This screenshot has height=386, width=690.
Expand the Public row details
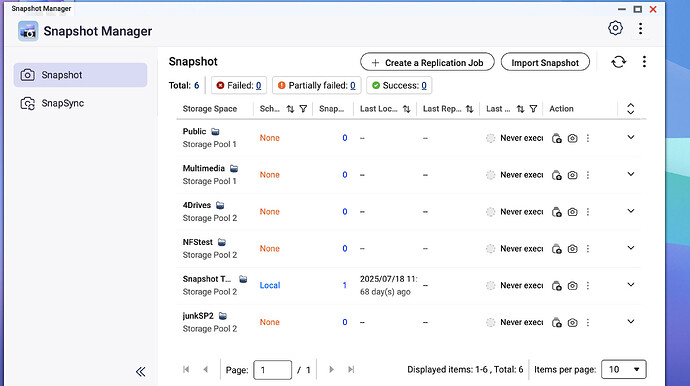tap(631, 137)
